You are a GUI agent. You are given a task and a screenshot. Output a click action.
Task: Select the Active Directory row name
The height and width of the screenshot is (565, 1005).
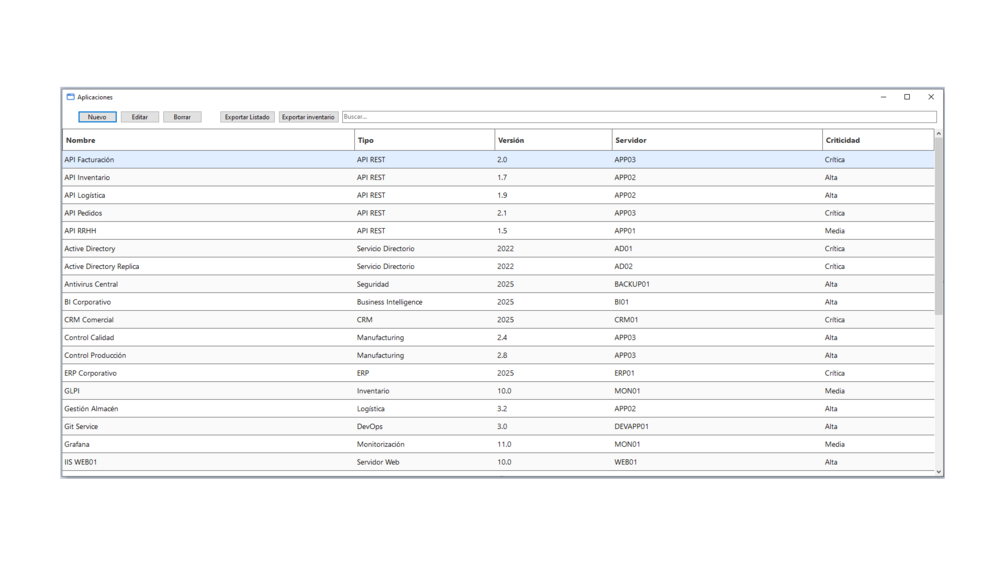point(90,249)
